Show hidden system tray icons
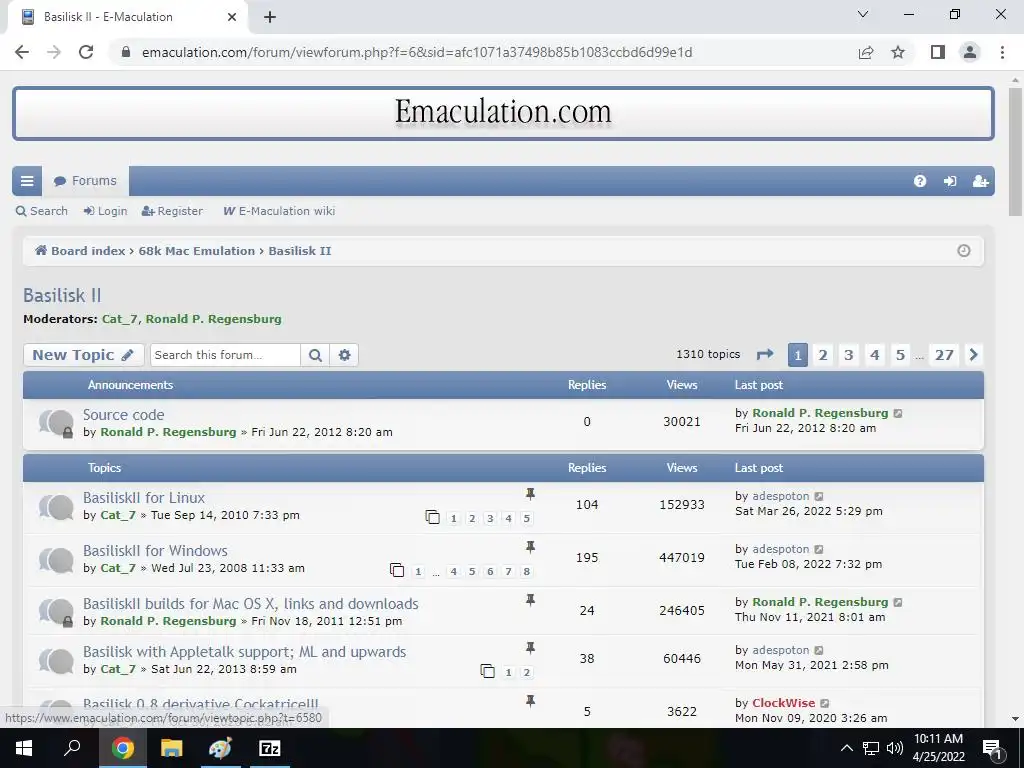 [846, 748]
